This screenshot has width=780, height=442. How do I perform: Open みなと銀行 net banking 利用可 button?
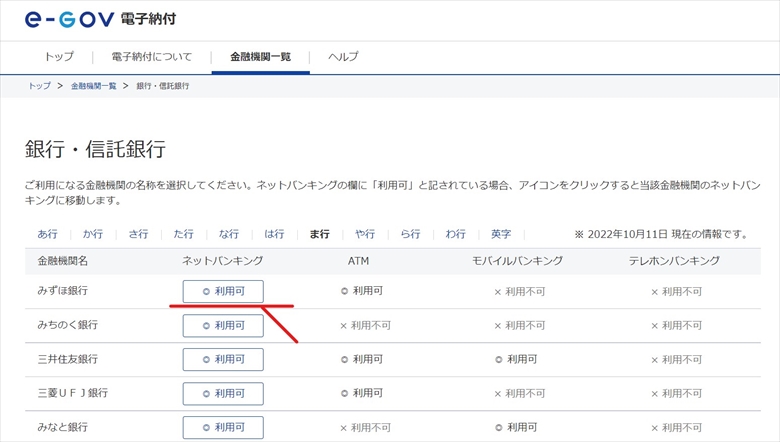[223, 428]
